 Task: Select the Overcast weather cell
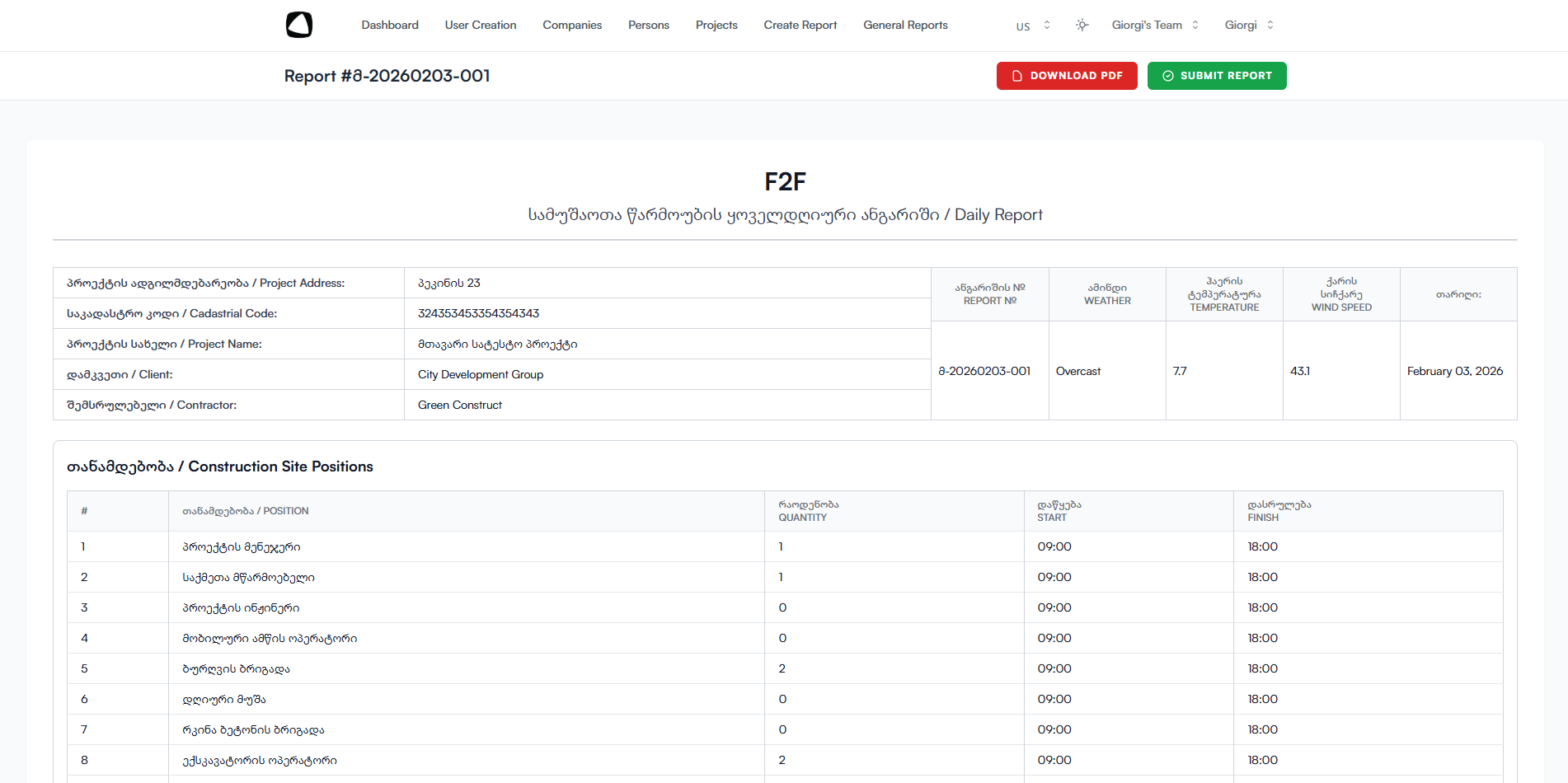coord(1078,371)
